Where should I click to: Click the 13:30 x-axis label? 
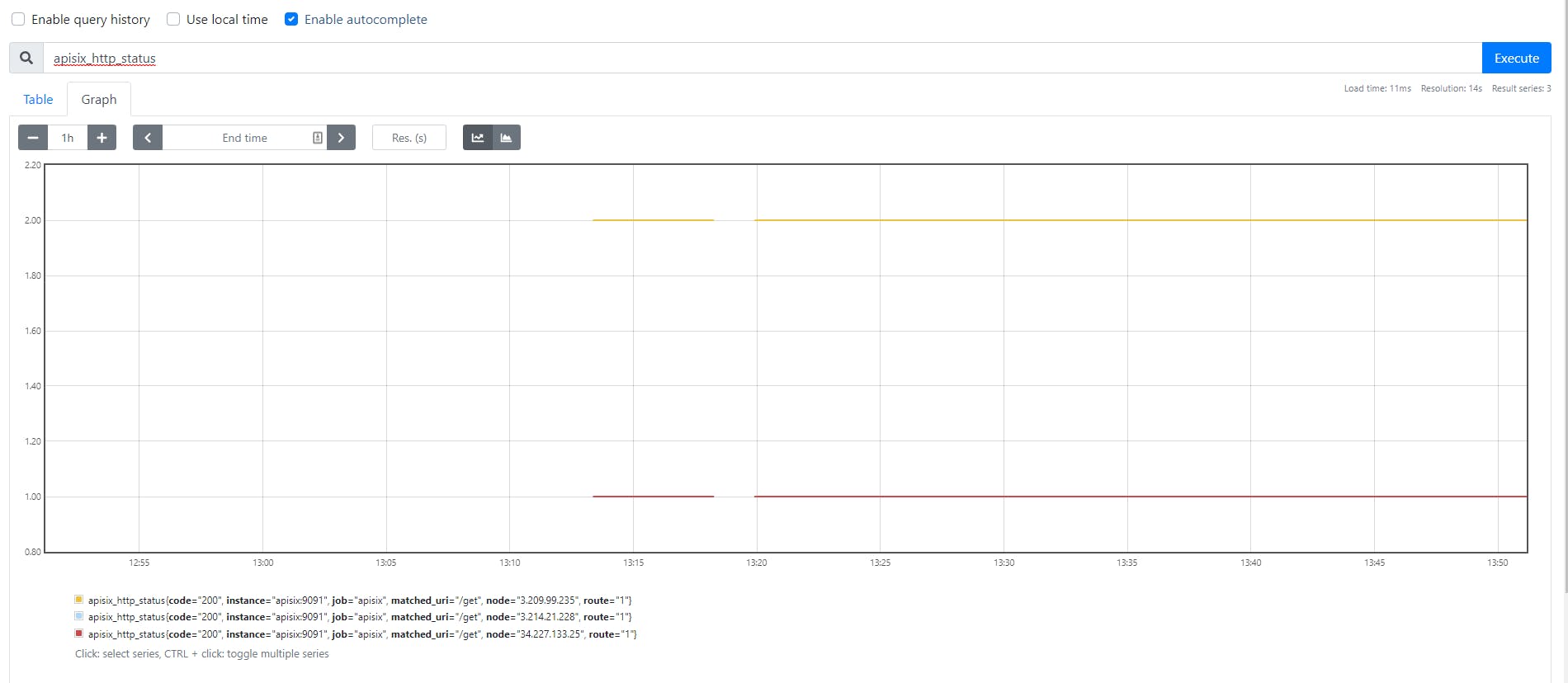tap(1004, 563)
